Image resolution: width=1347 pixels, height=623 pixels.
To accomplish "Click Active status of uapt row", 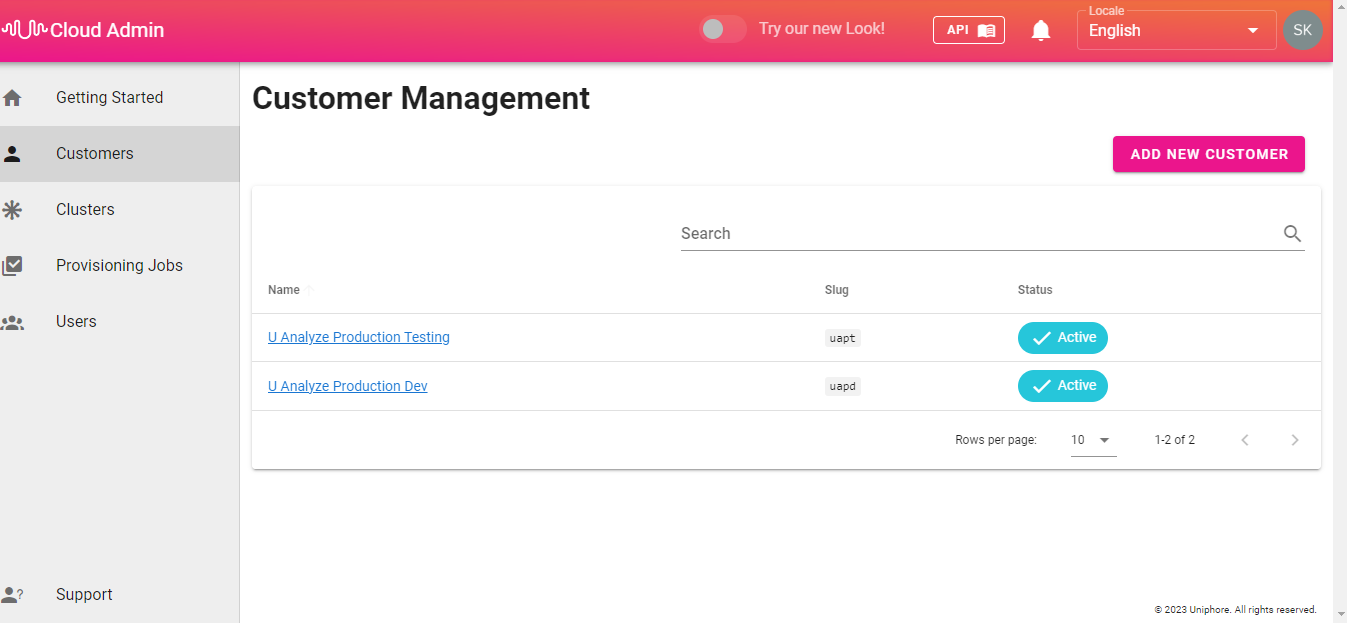I will click(1063, 338).
